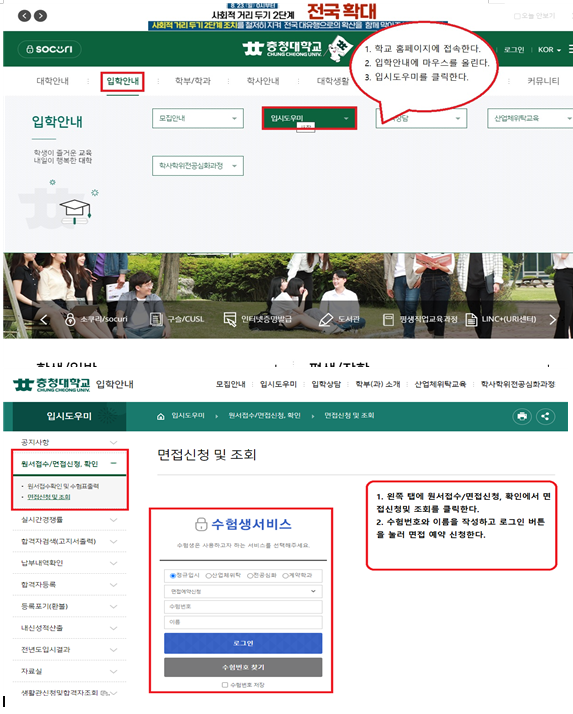Click the previous banner arrow at top left
This screenshot has height=714, width=573.
point(25,16)
